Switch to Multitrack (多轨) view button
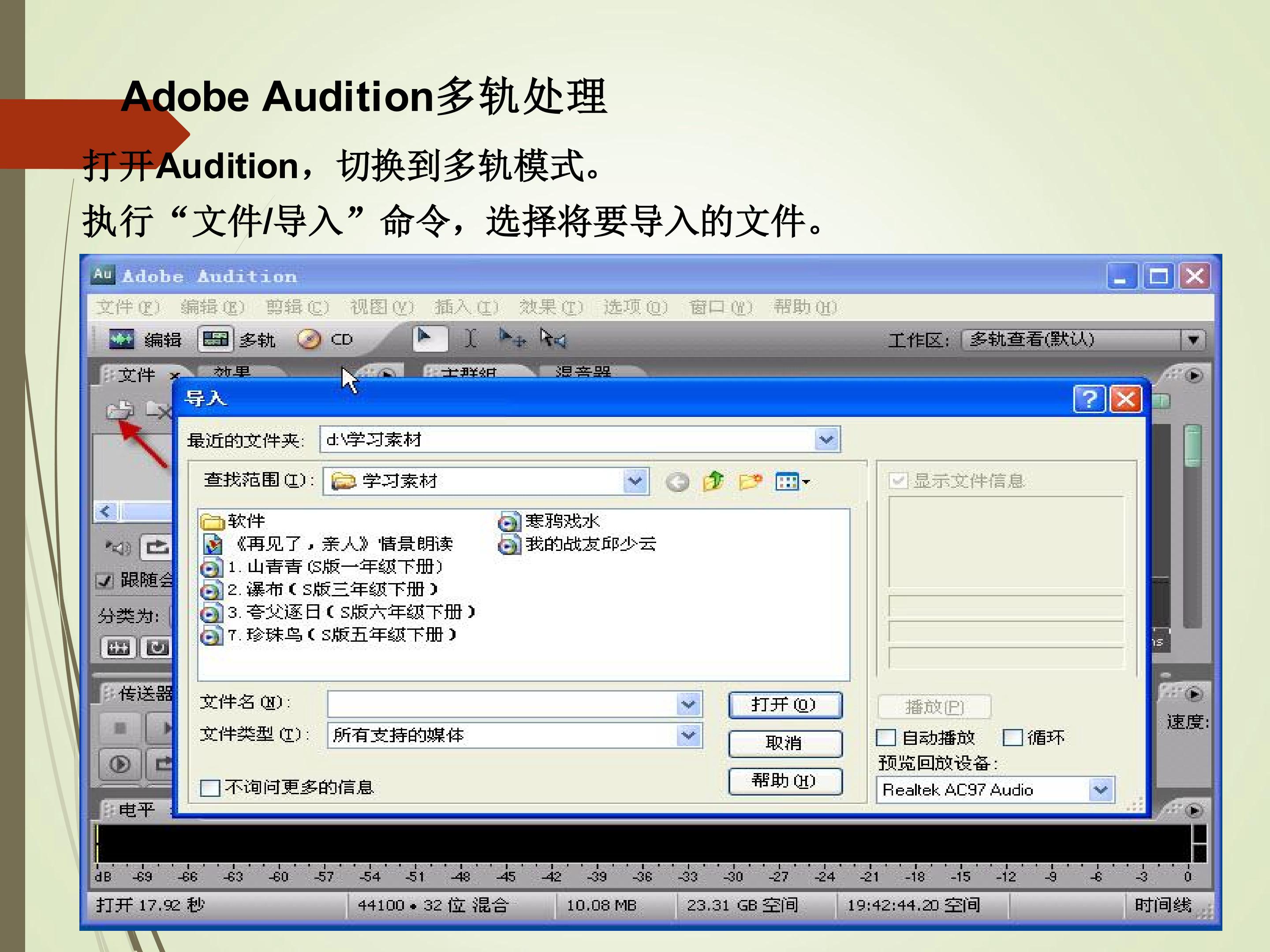Screen dimensions: 1270x952 pos(215,339)
